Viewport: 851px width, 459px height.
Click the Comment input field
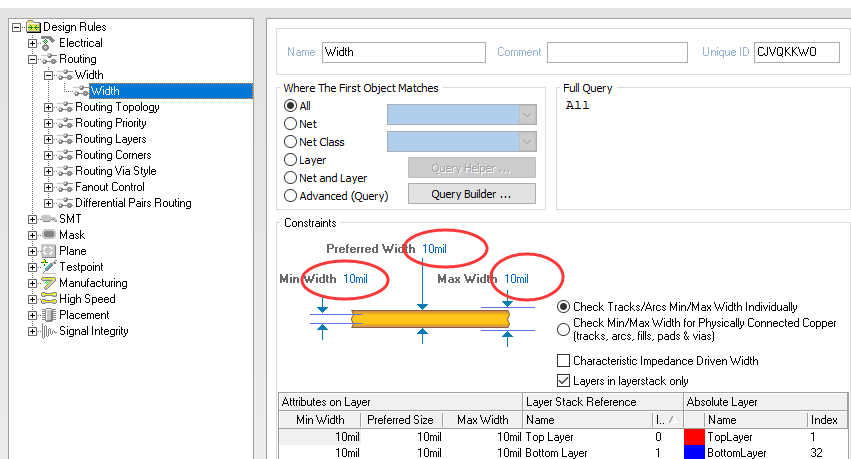(x=617, y=52)
